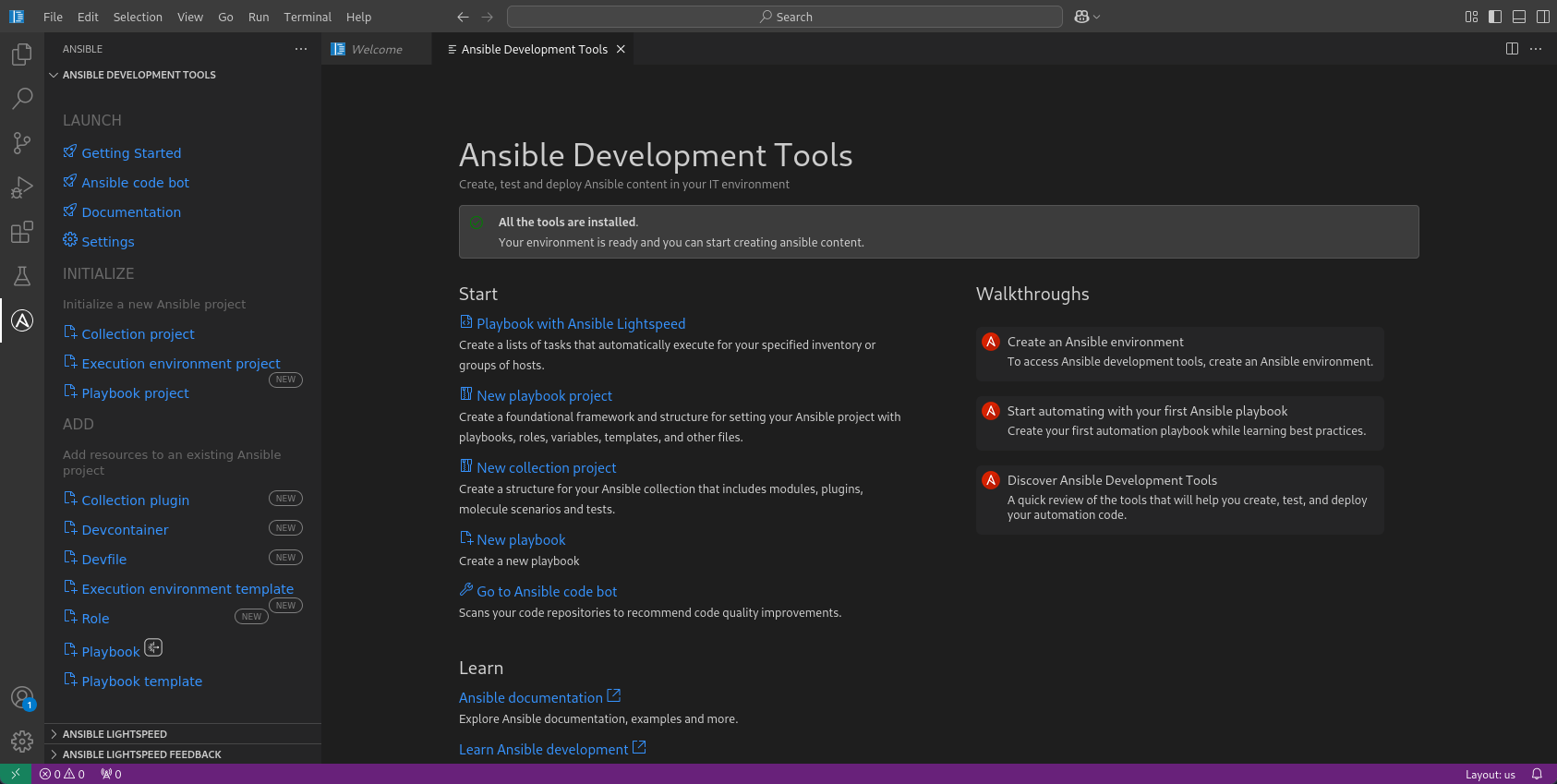Select the Ansible Development Tools tab
The height and width of the screenshot is (784, 1557).
click(x=534, y=49)
